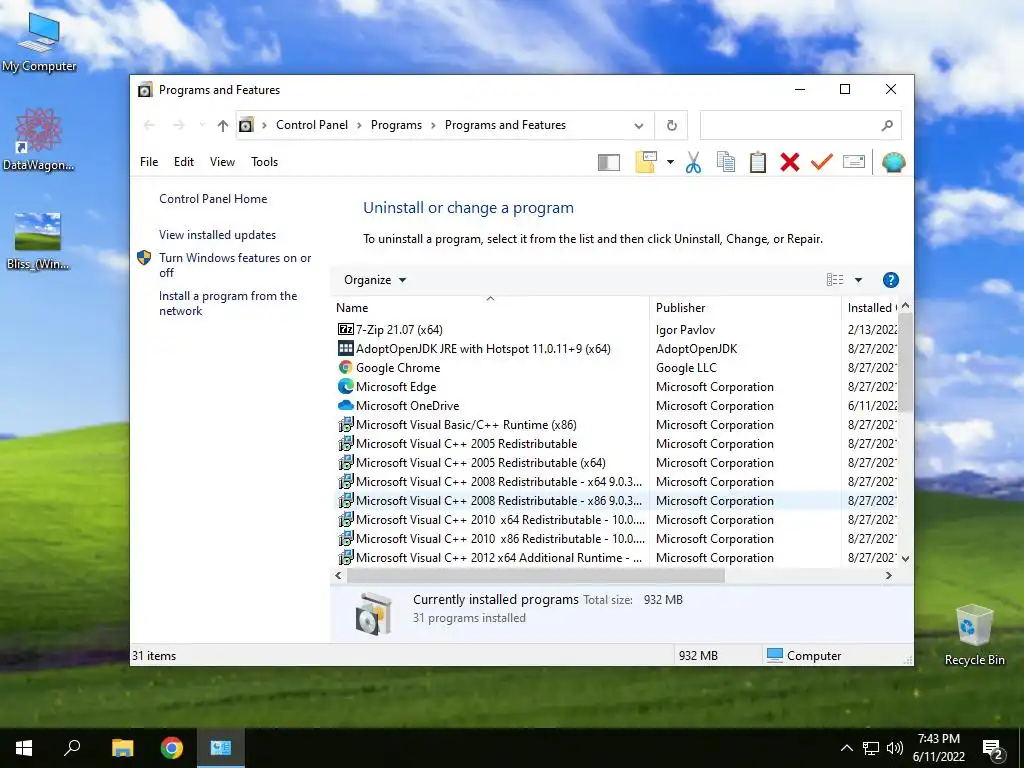Select the Recycle Bin desktop icon

point(974,635)
